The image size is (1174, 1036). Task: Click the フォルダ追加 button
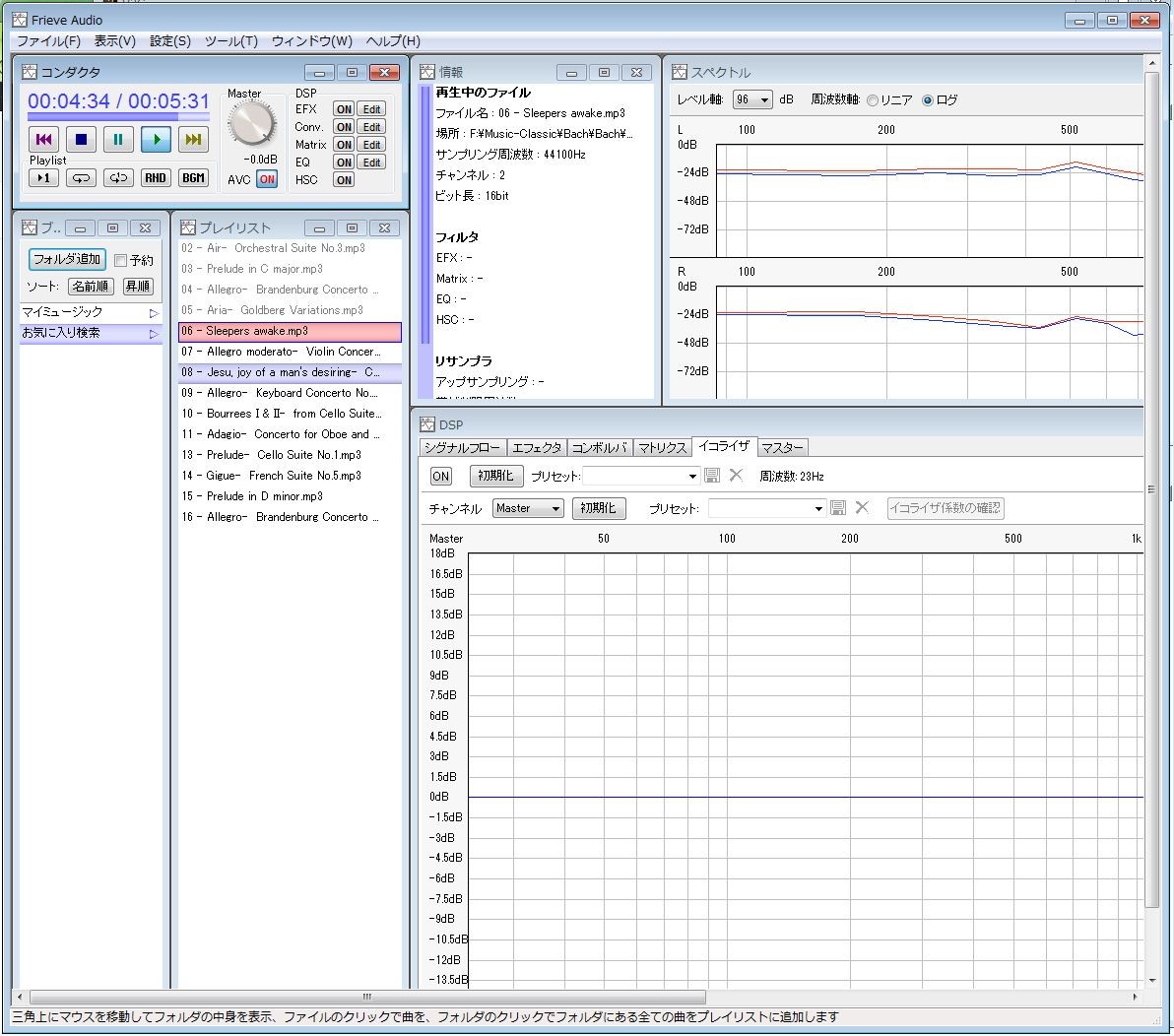pos(67,259)
